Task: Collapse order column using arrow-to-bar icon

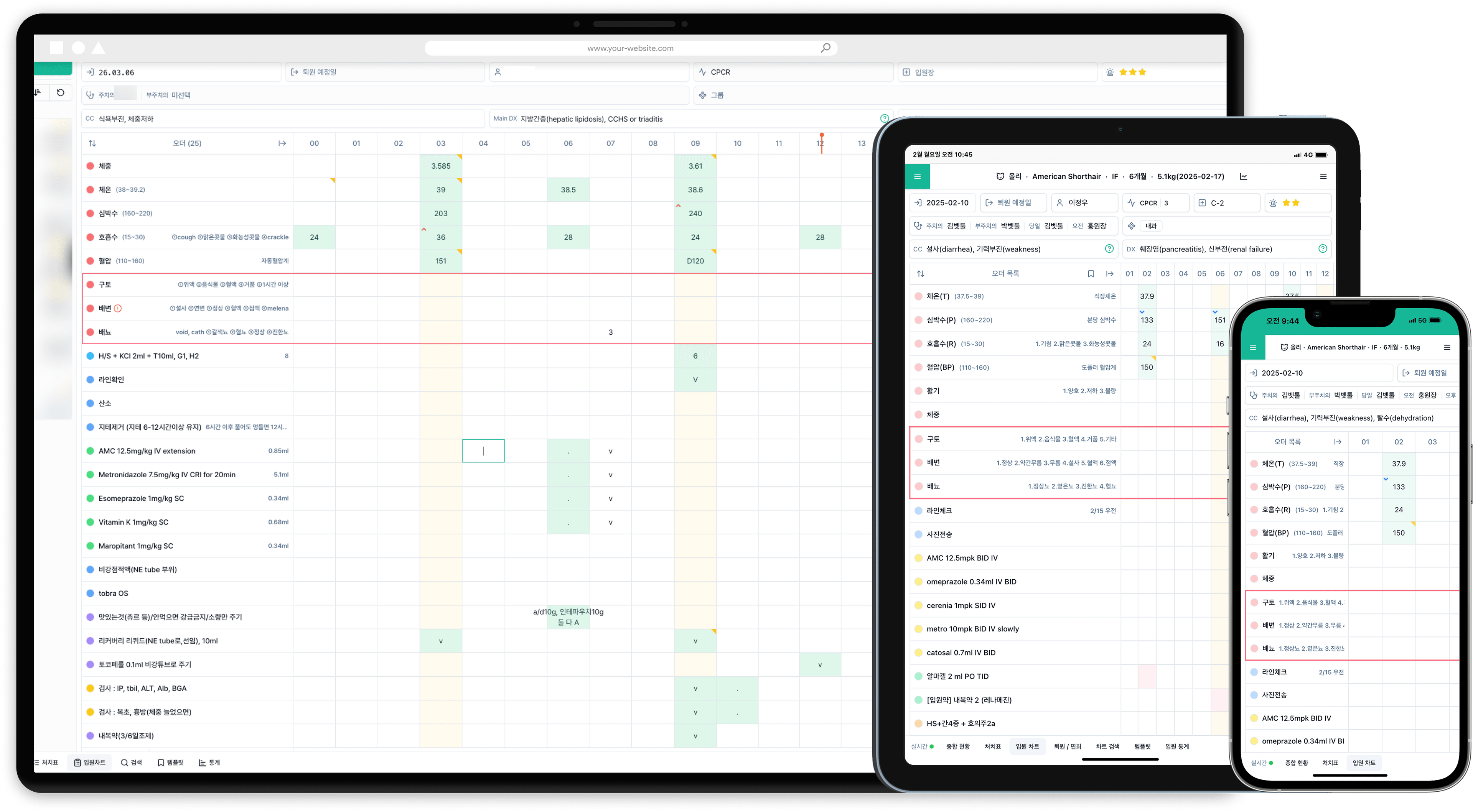Action: (282, 143)
